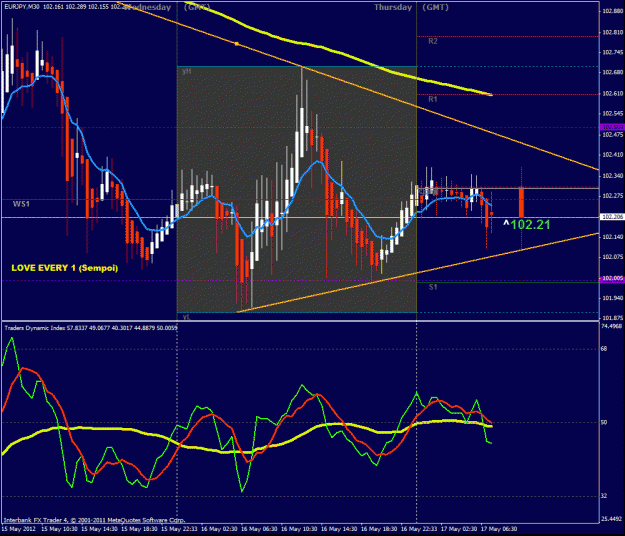
Task: Click the white 102.206 current price tag
Action: click(x=612, y=217)
